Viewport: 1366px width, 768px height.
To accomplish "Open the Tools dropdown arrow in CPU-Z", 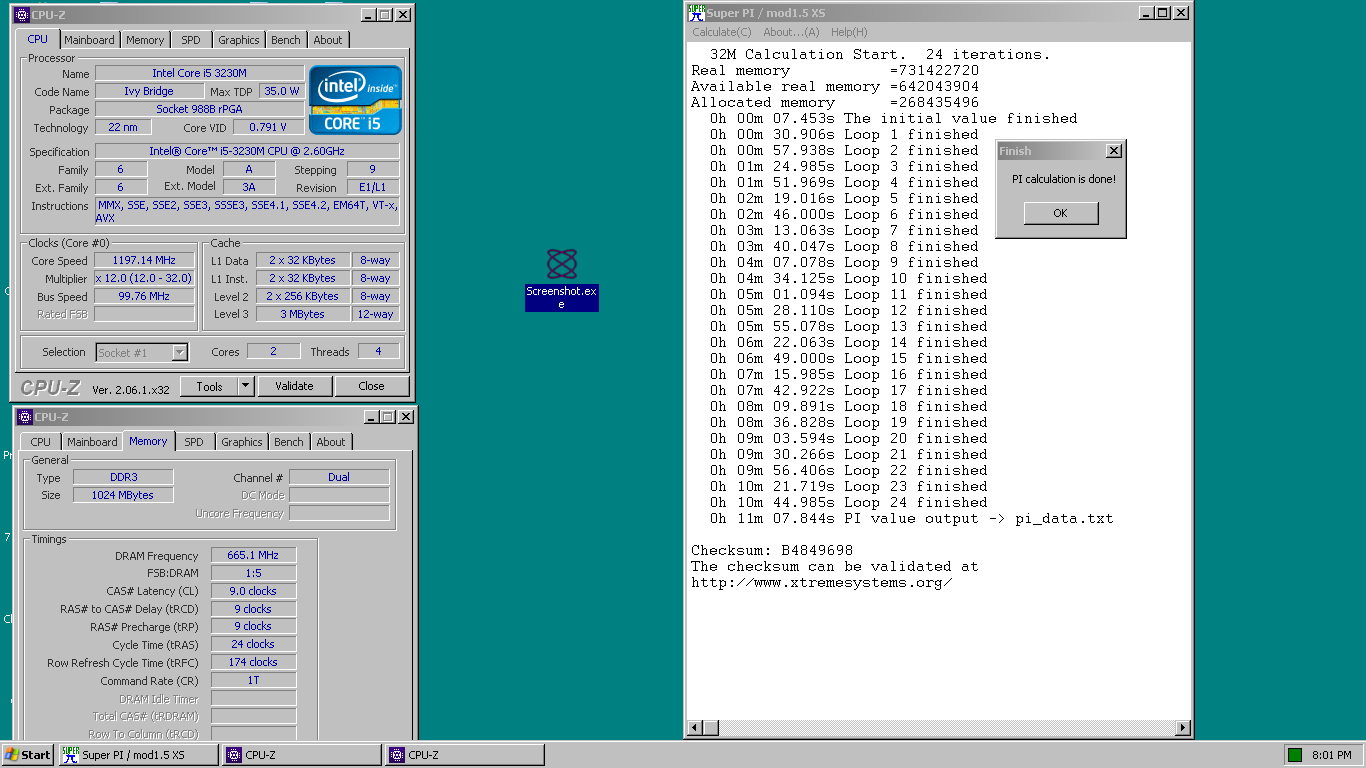I will coord(246,386).
